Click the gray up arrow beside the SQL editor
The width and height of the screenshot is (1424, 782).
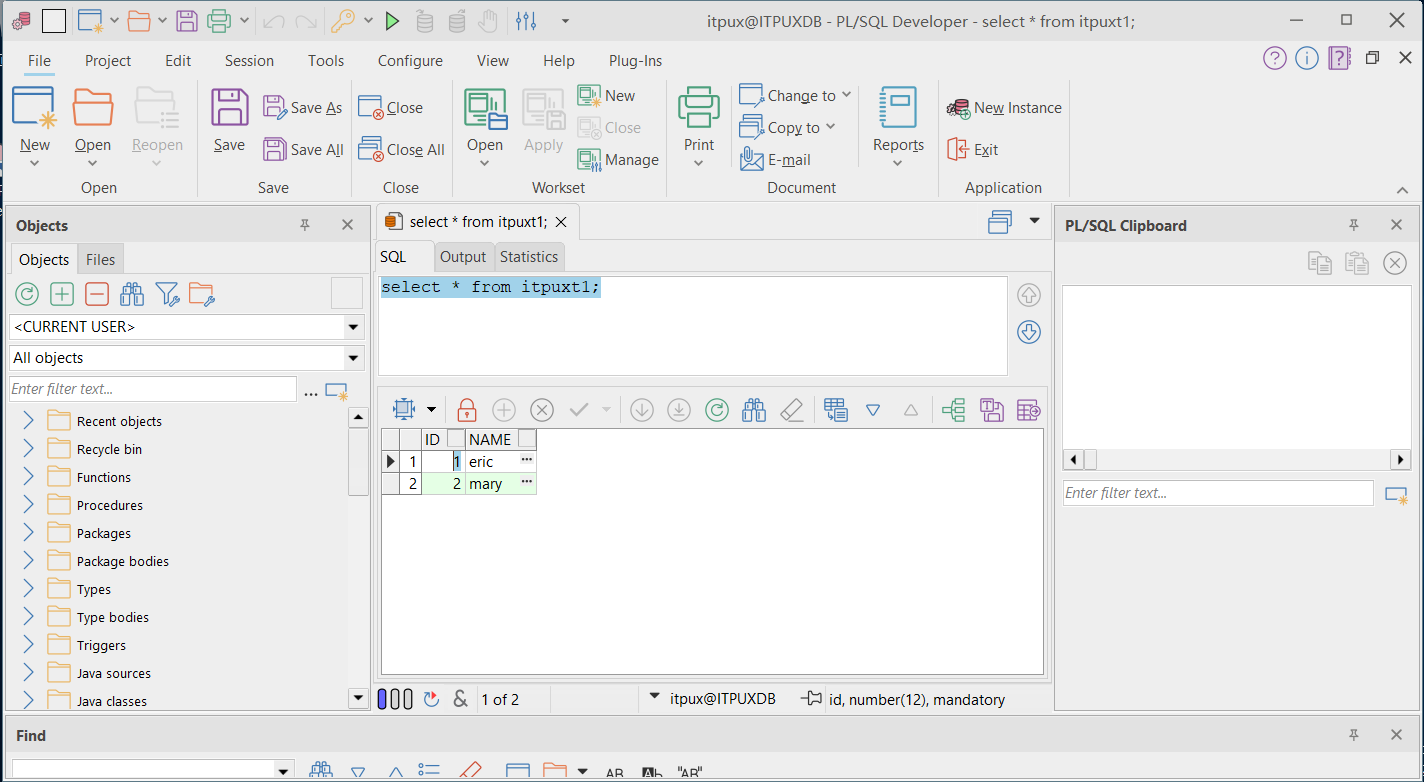click(x=1029, y=295)
